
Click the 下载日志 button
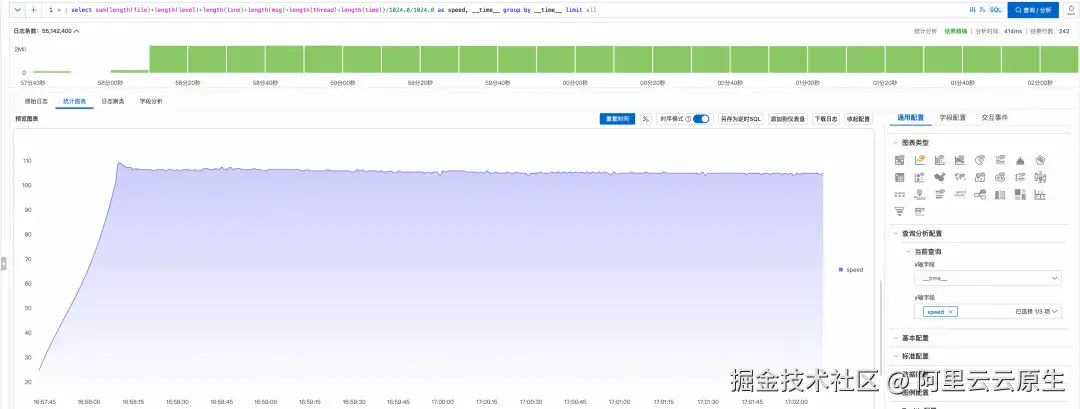point(826,119)
